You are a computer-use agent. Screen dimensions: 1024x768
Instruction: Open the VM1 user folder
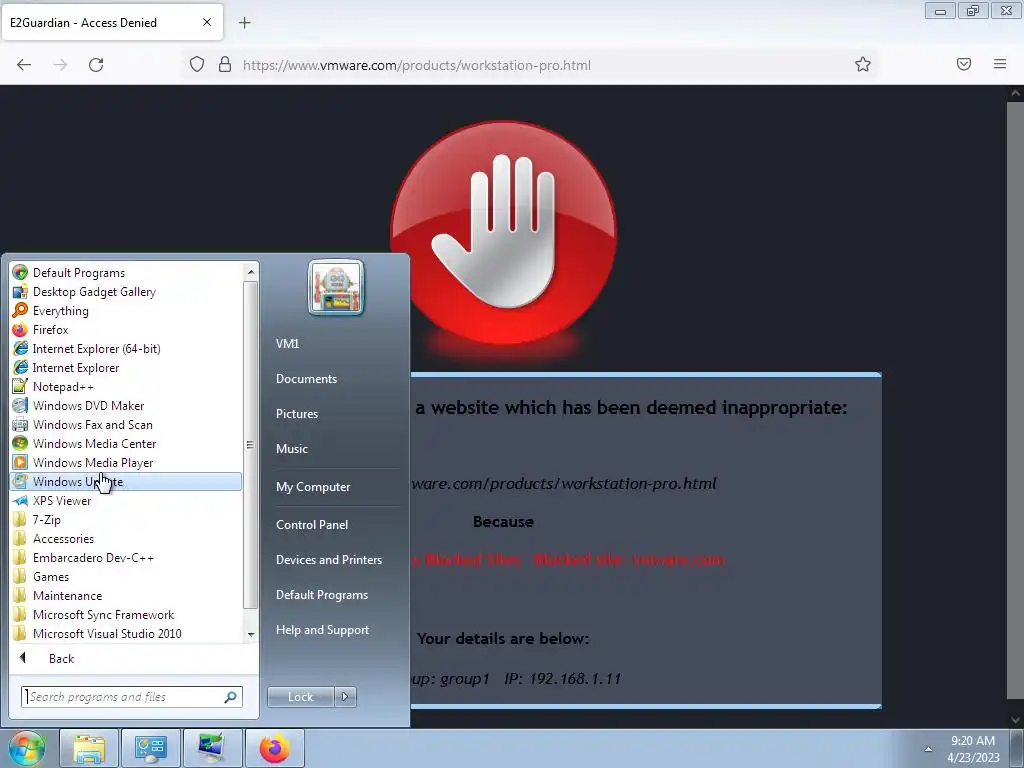(287, 344)
